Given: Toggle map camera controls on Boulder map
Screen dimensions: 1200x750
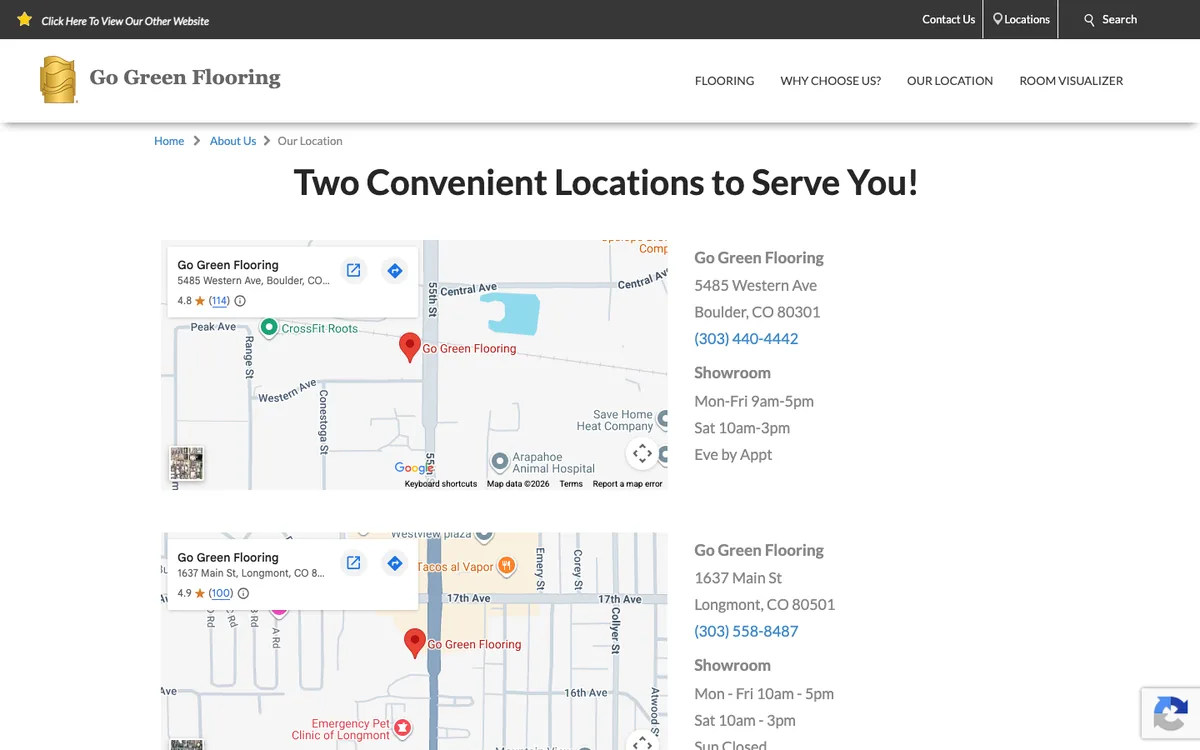Looking at the screenshot, I should point(642,453).
